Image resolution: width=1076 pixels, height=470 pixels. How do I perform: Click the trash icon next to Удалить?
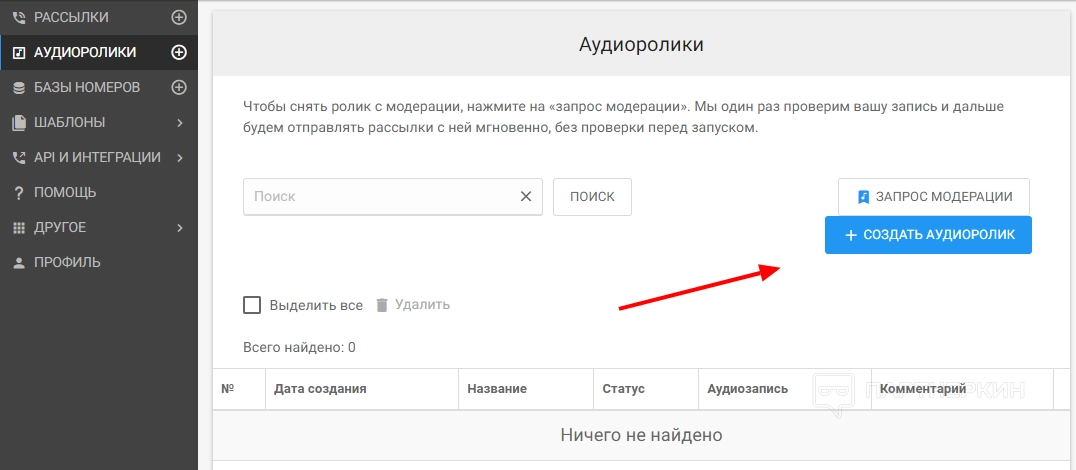click(x=382, y=305)
